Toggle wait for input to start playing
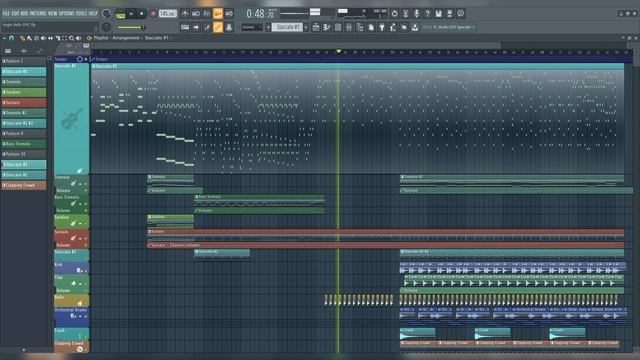Viewport: 640px width, 360px height. click(x=196, y=13)
